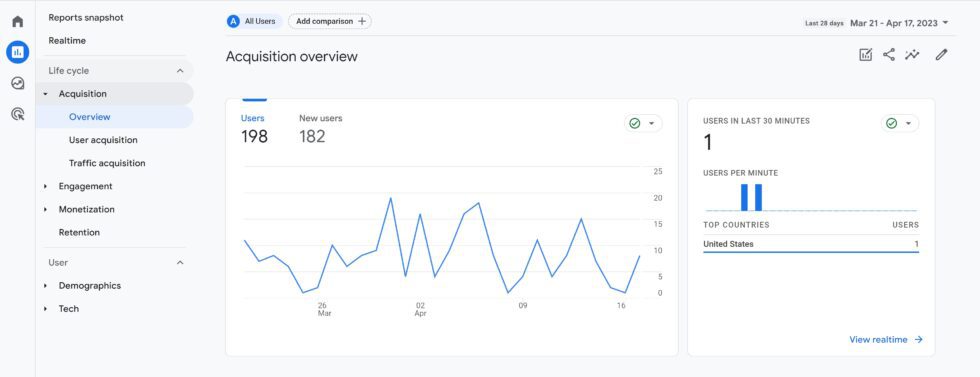980x377 pixels.
Task: Collapse the Life cycle section
Action: click(x=180, y=71)
